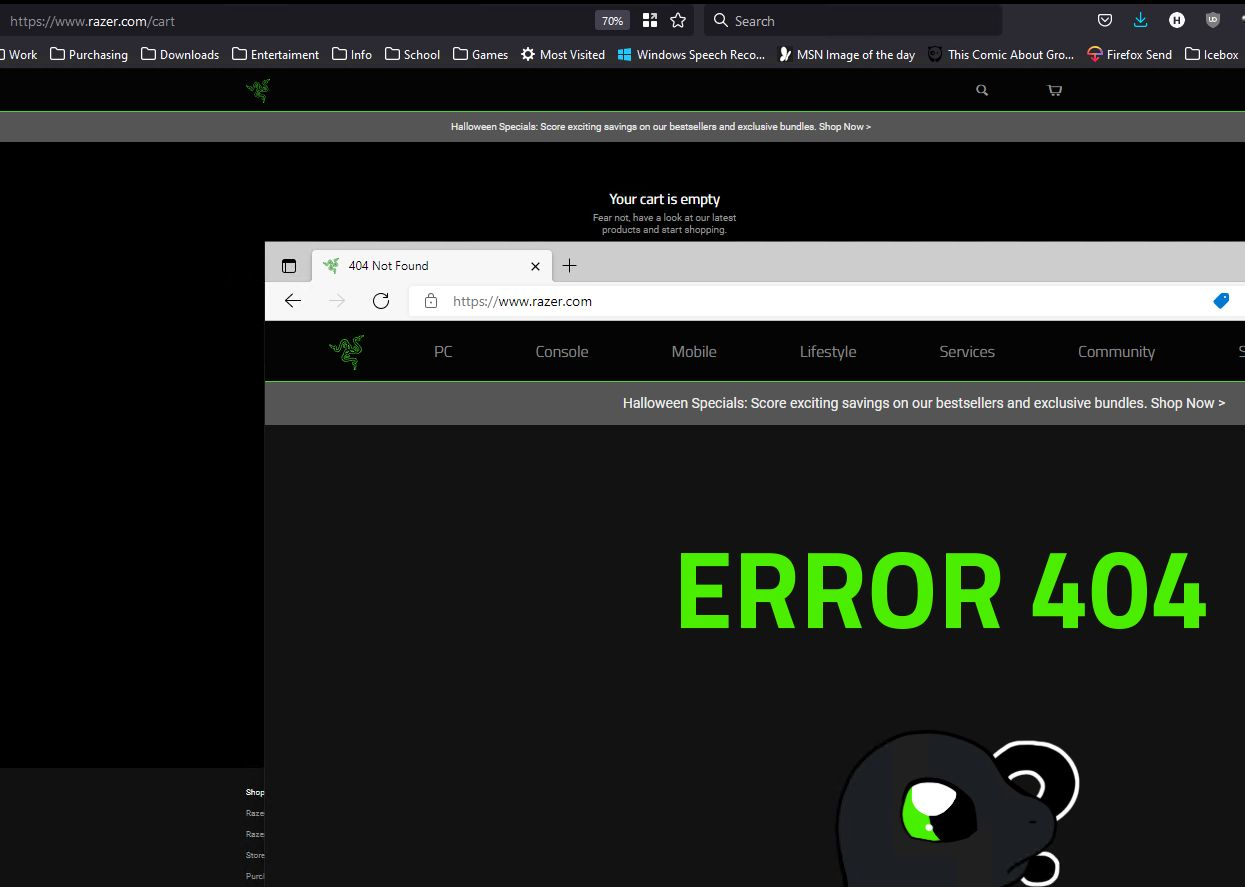Open the Community menu on Razer nav

[x=1116, y=352]
